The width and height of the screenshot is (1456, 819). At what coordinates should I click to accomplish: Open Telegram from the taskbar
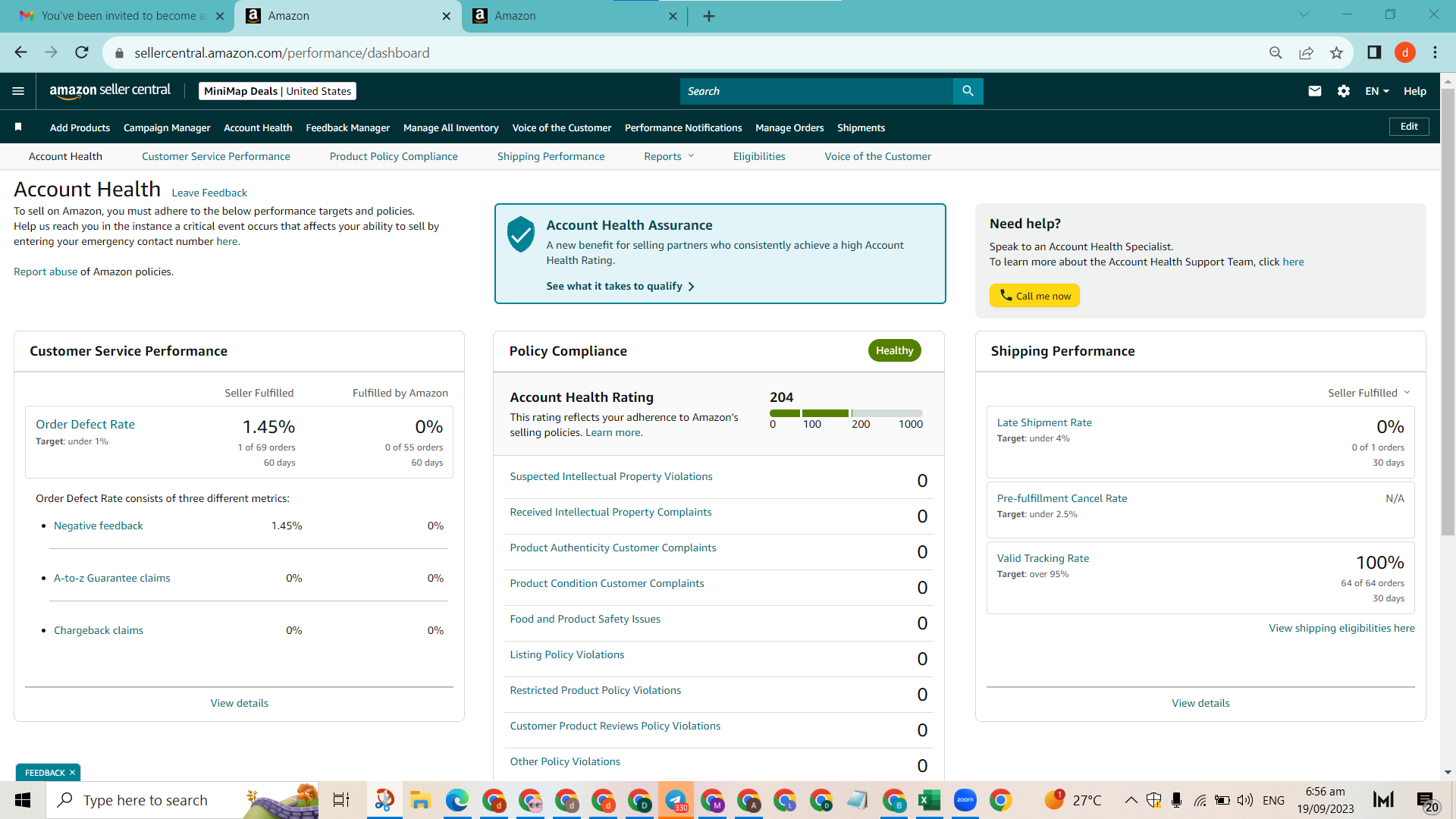pyautogui.click(x=675, y=800)
